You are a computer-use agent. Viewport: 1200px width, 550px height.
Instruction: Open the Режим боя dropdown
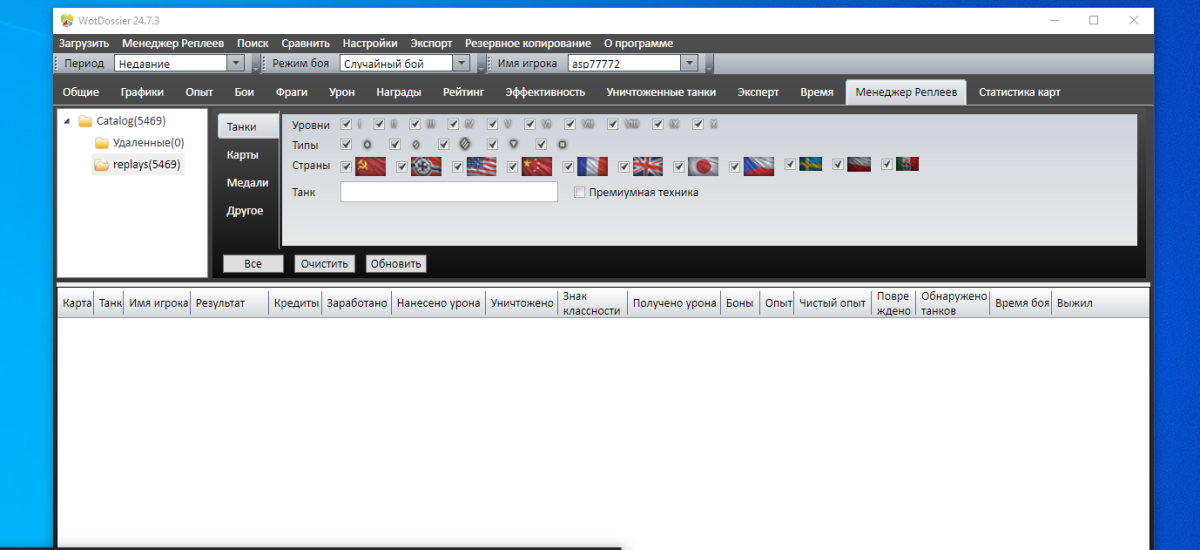click(x=405, y=63)
